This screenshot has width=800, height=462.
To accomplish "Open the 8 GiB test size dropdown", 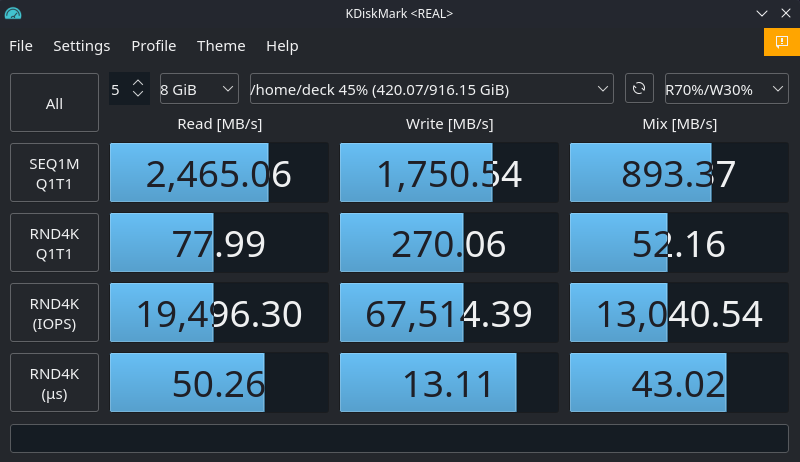I will click(198, 89).
